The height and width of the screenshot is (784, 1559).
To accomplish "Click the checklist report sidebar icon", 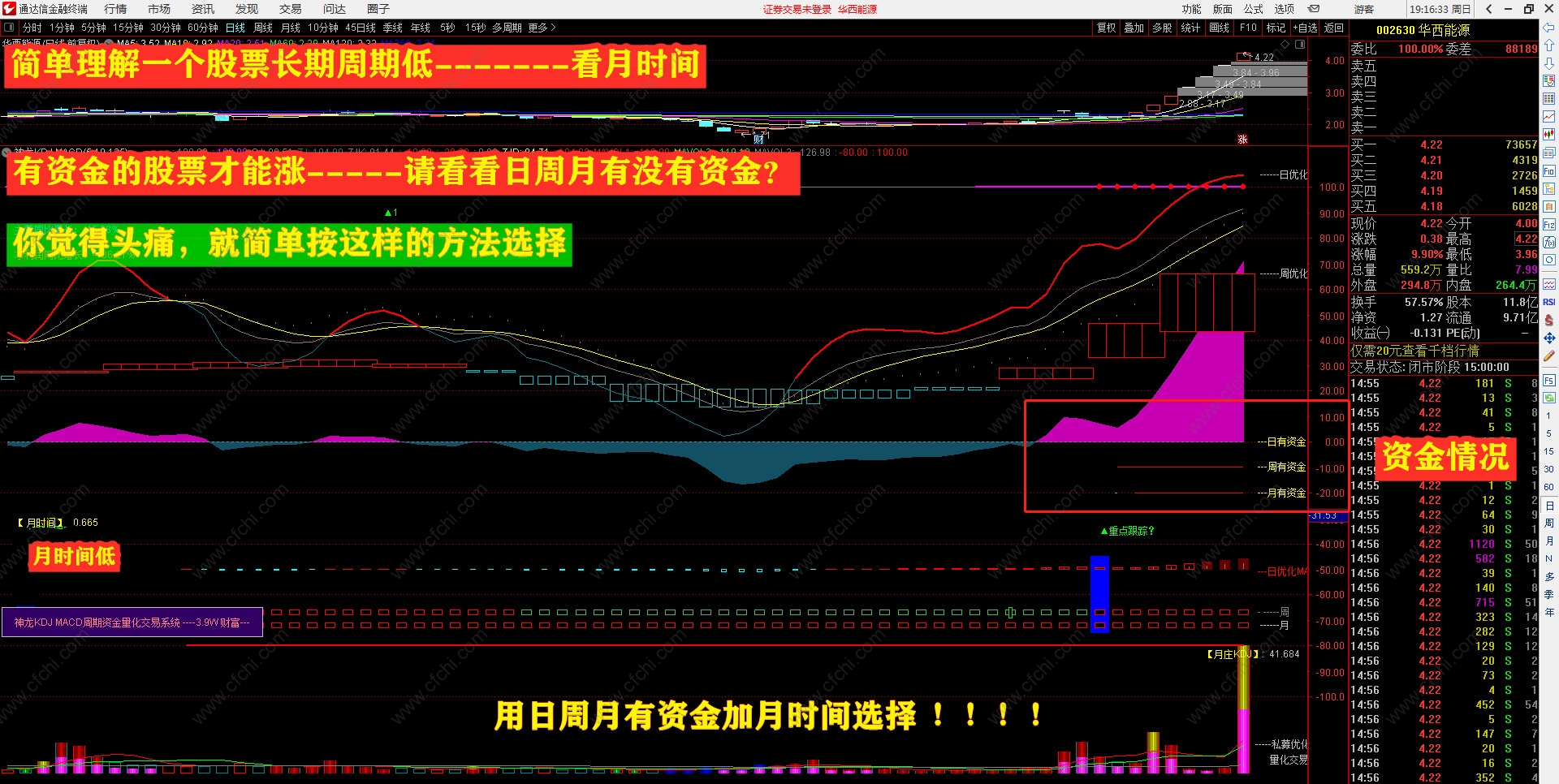I will tap(1549, 80).
